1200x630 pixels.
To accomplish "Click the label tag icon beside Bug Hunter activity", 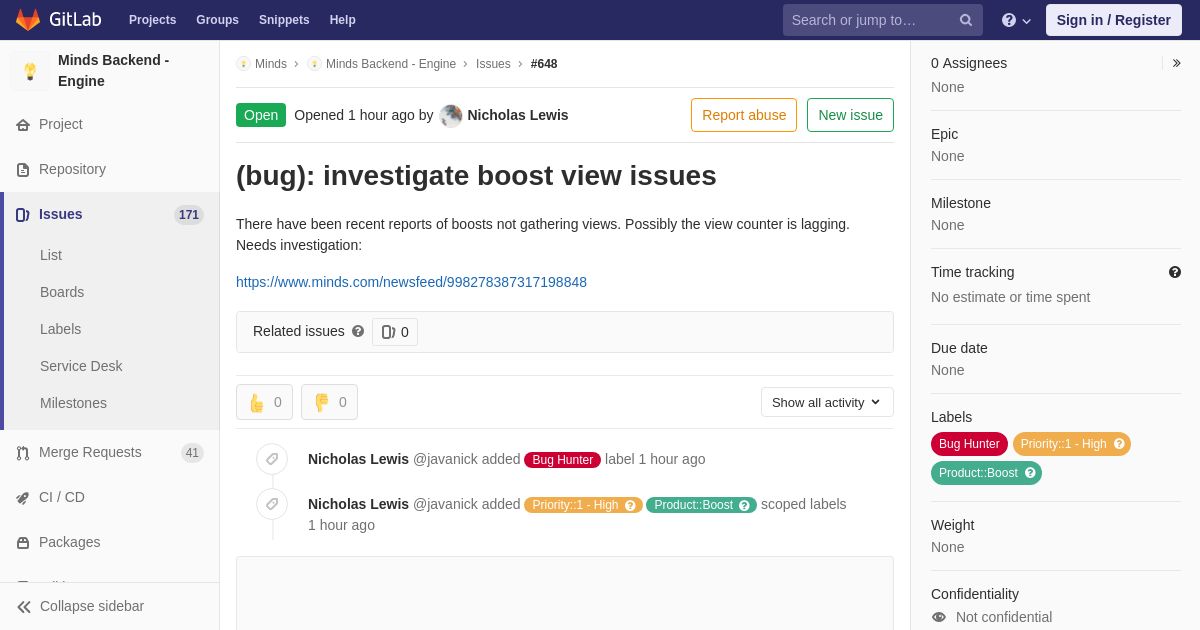I will pyautogui.click(x=272, y=459).
